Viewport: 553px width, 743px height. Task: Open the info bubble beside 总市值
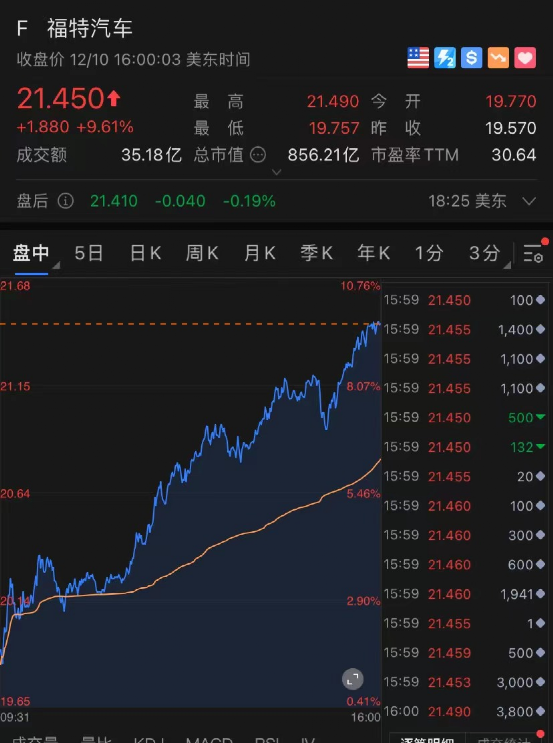click(x=258, y=155)
